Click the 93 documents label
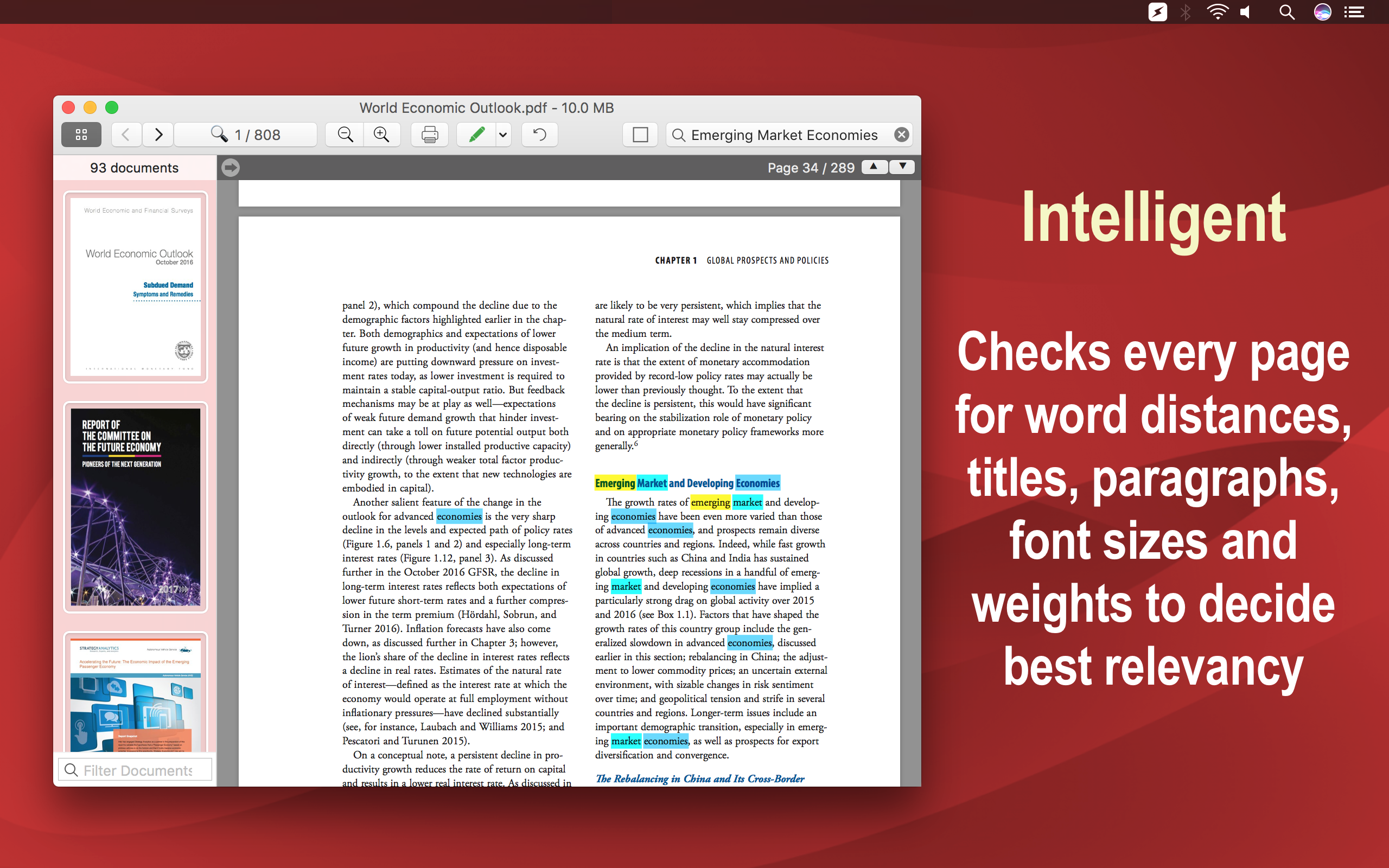1389x868 pixels. [x=135, y=168]
